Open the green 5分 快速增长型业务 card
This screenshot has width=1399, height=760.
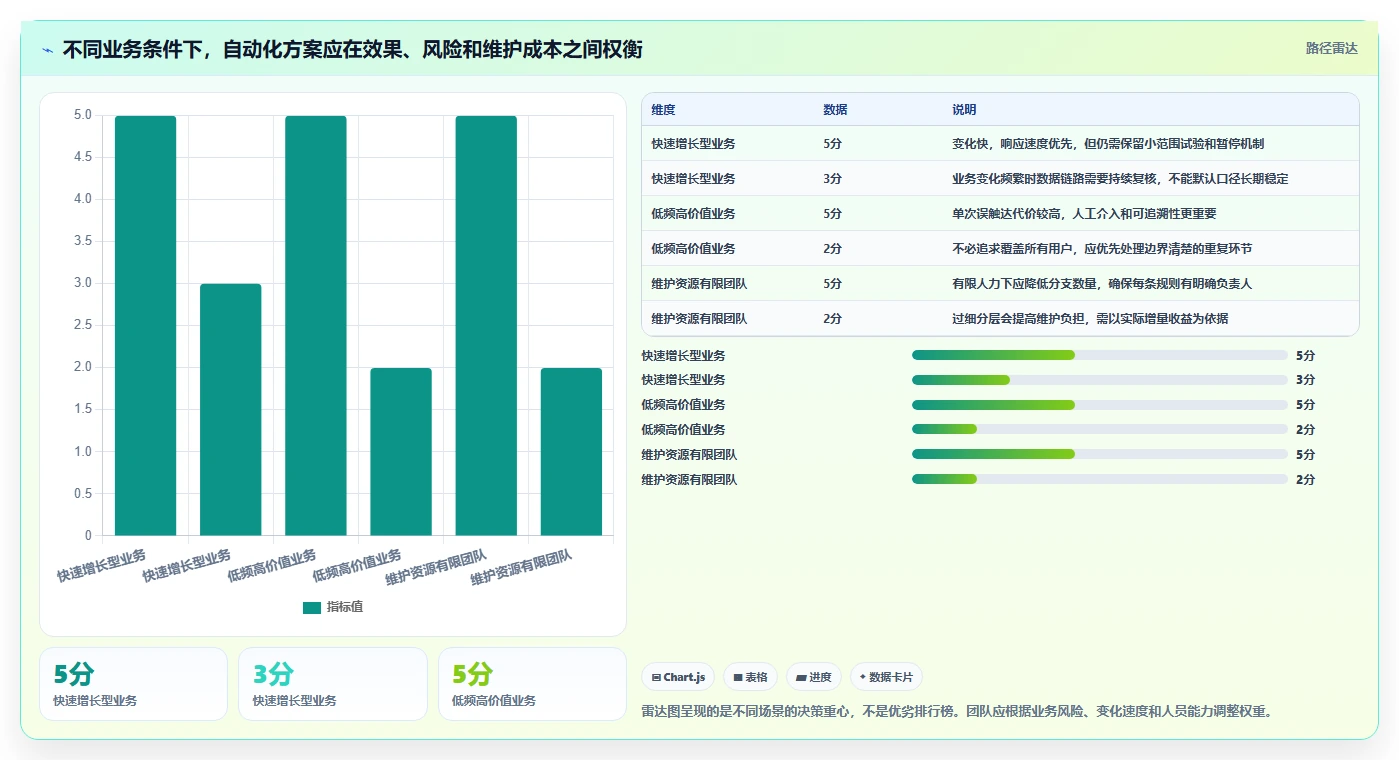tap(134, 684)
